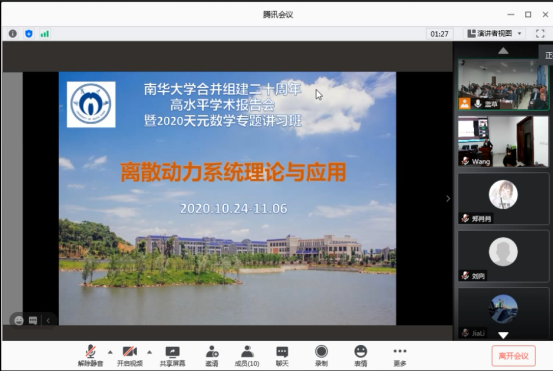Image resolution: width=554 pixels, height=371 pixels.
Task: Open the 更多 more menu
Action: click(400, 356)
